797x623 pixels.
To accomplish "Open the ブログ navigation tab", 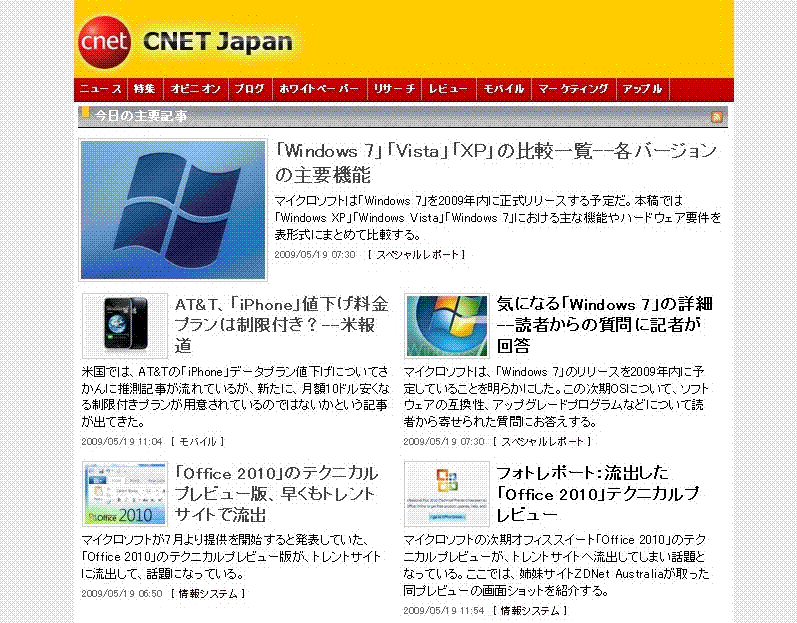I will (250, 89).
